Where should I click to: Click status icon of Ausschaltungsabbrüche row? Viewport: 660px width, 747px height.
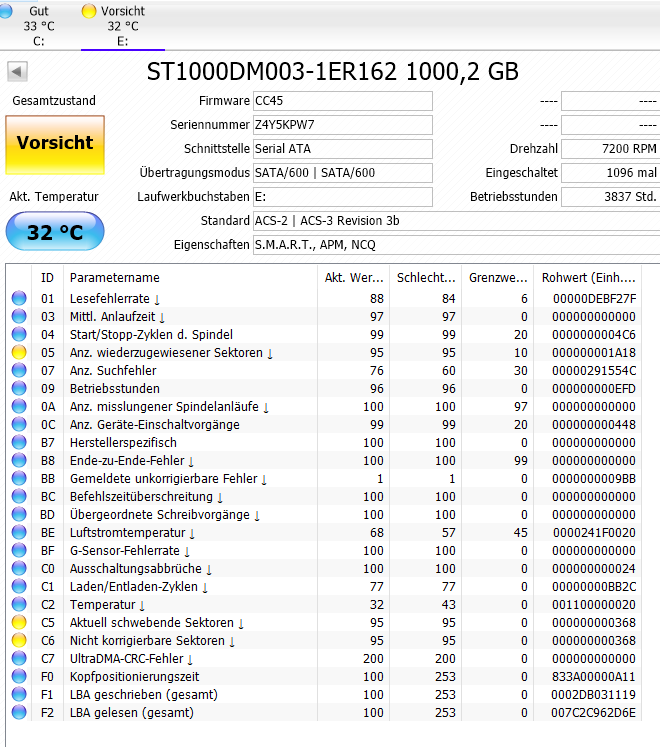tap(19, 568)
